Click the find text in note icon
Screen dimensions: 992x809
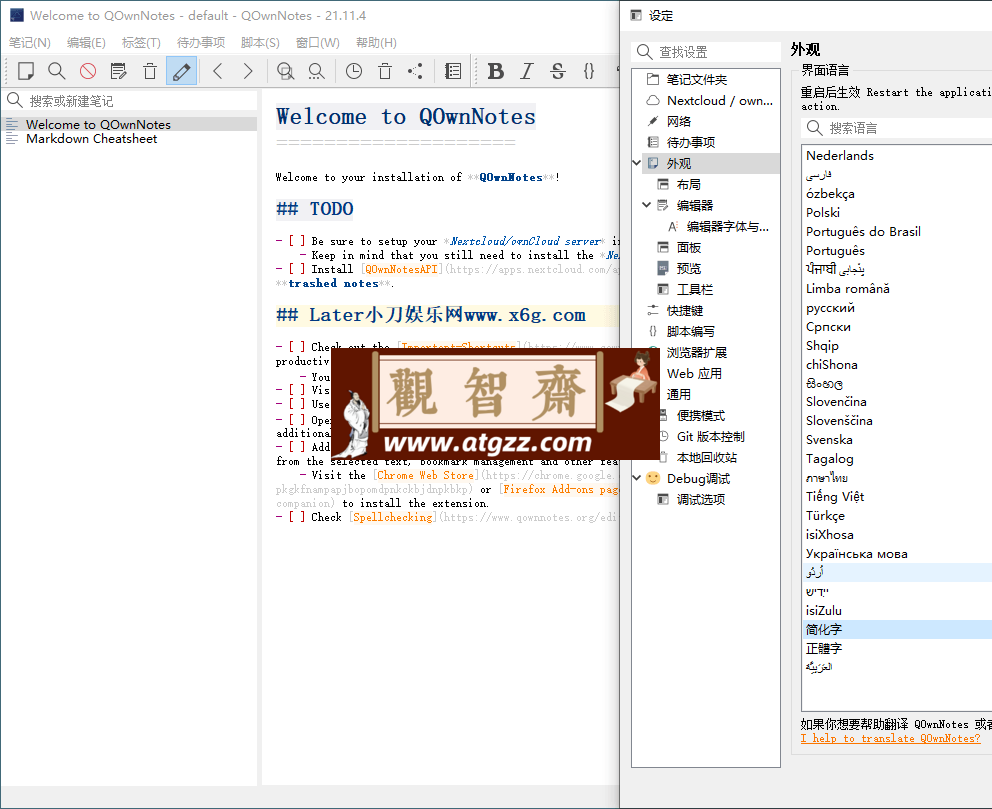pyautogui.click(x=285, y=71)
